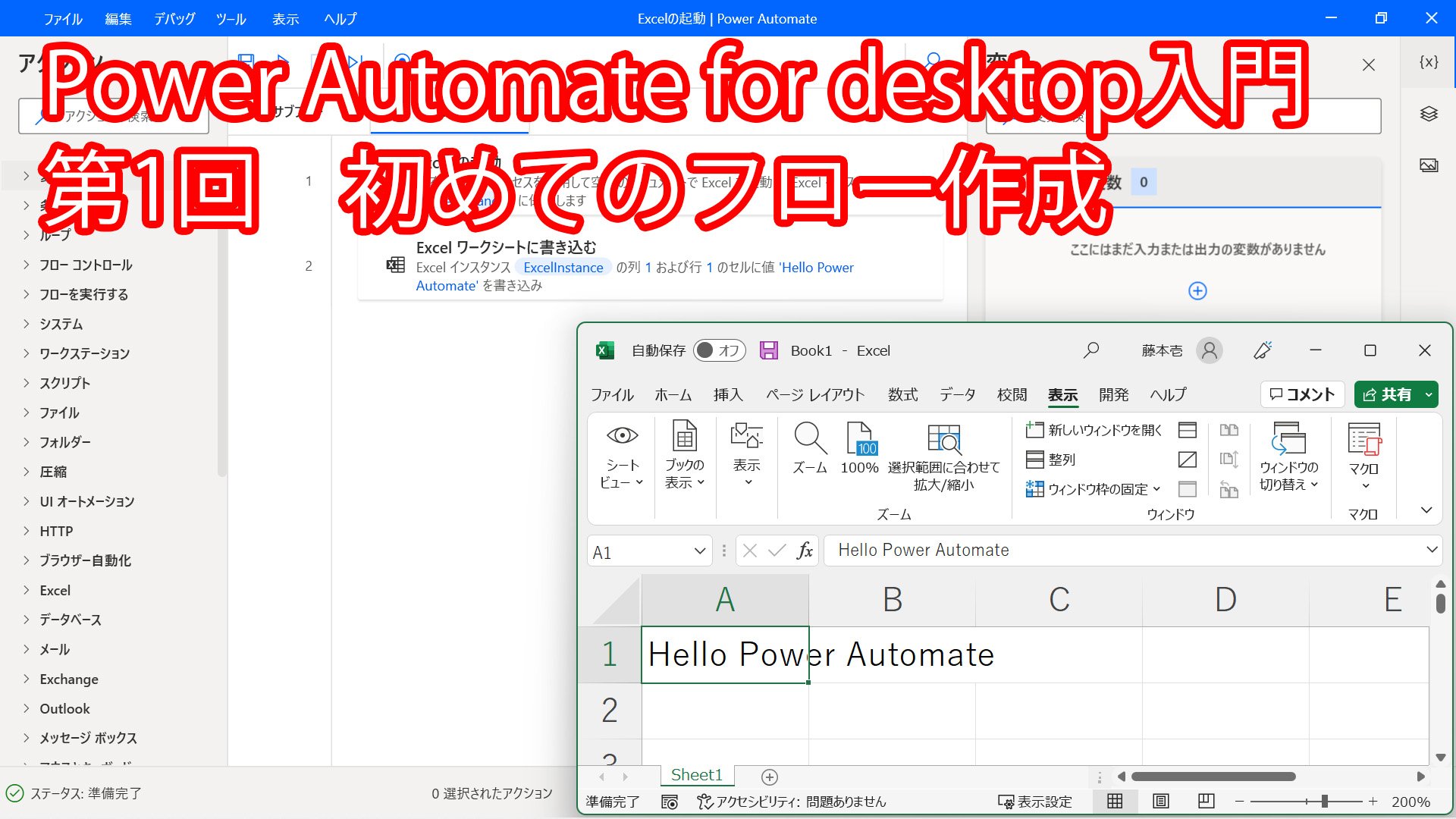The height and width of the screenshot is (819, 1456).
Task: Switch to the ホーム tab in Excel
Action: pyautogui.click(x=673, y=394)
